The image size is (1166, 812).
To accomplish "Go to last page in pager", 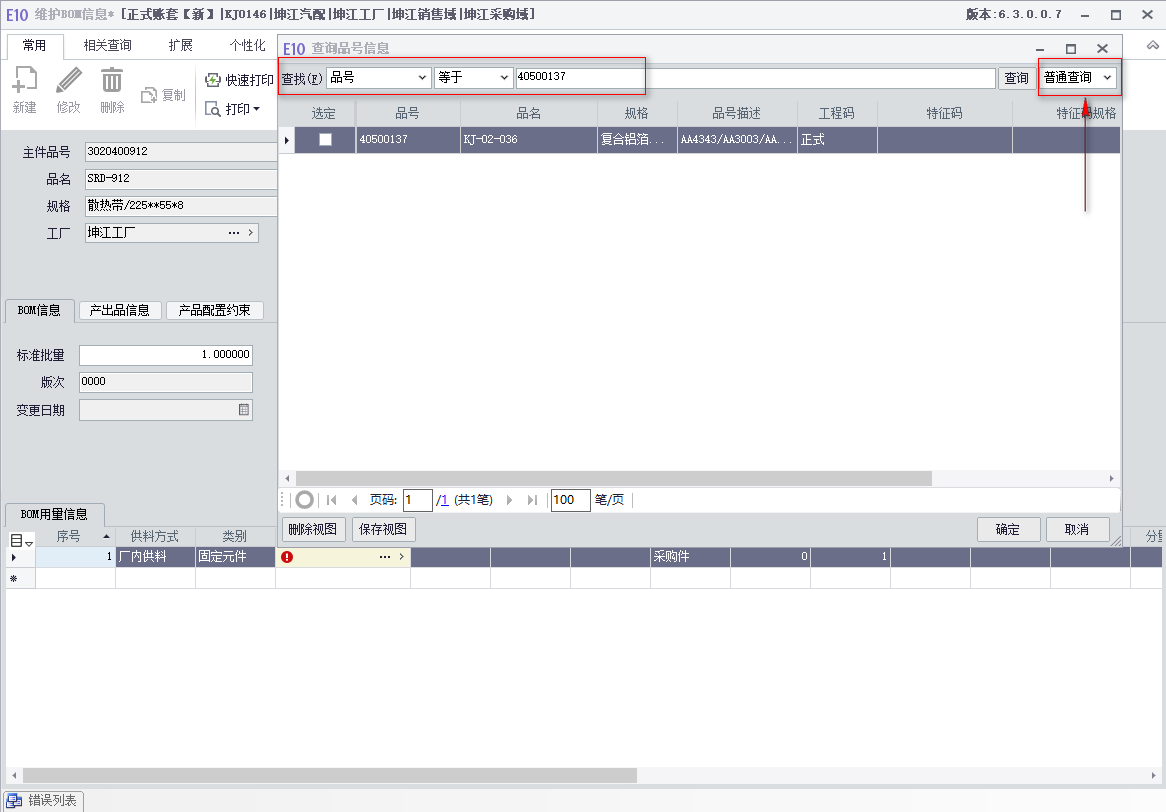I will 532,500.
